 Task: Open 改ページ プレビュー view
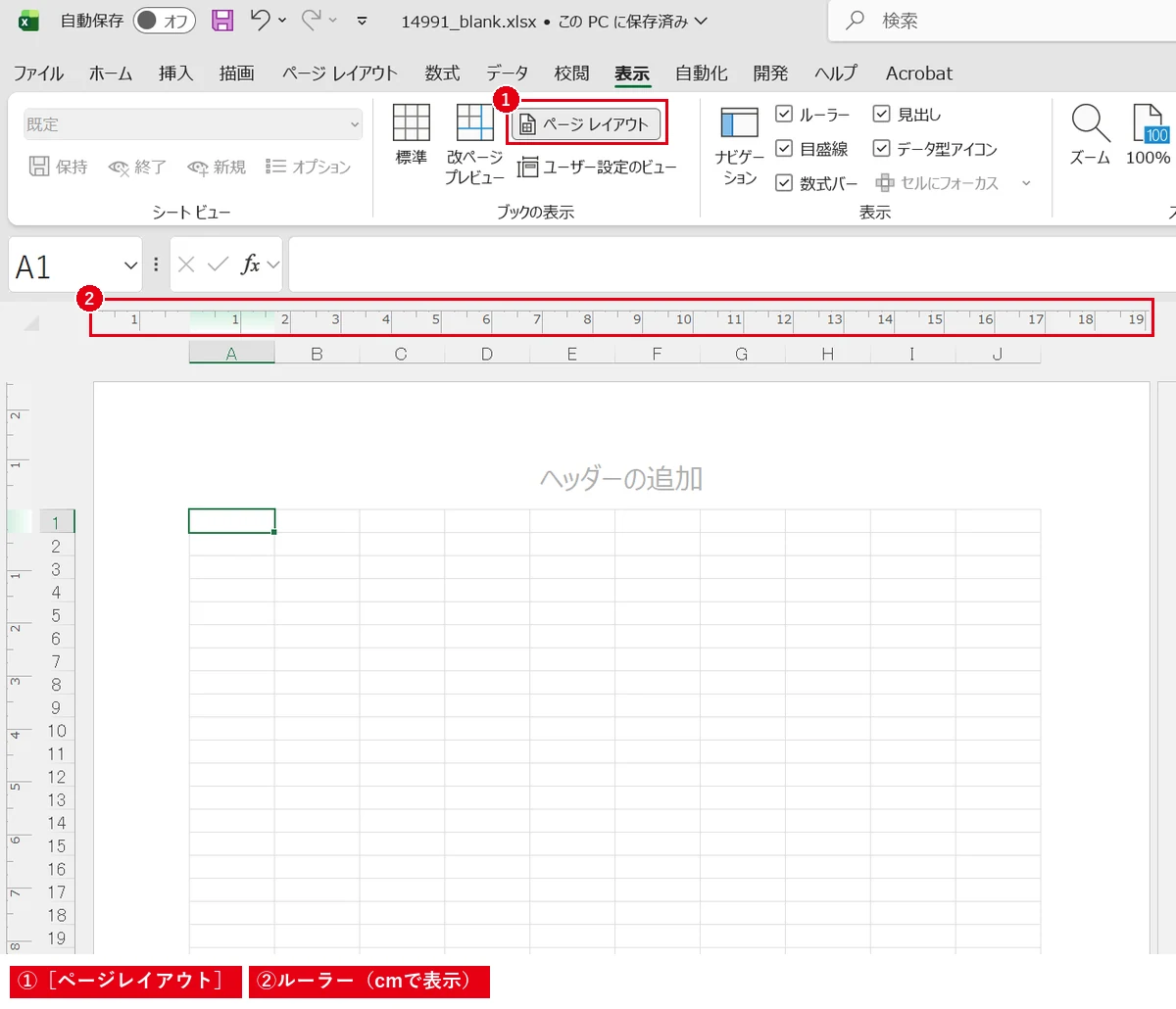coord(475,144)
